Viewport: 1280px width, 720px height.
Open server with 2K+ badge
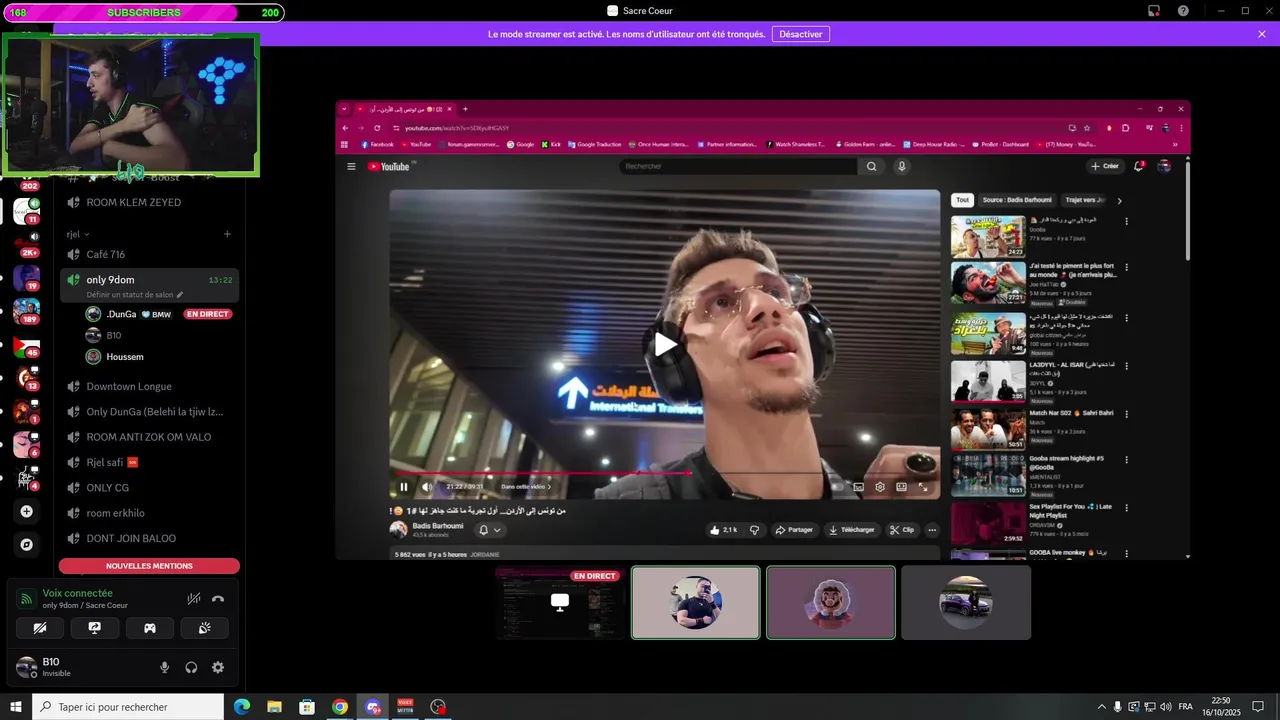click(x=27, y=245)
